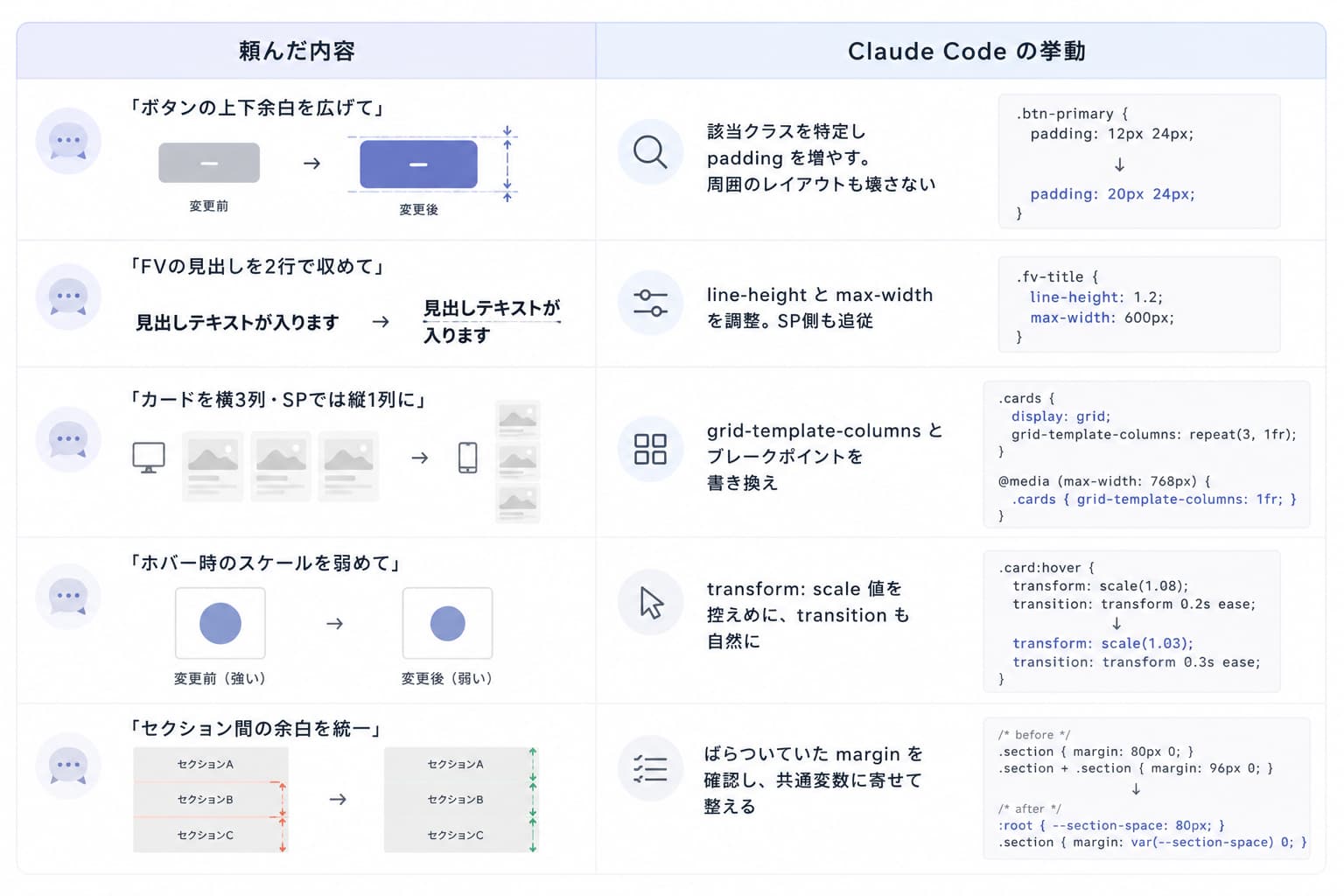The image size is (1344, 896).
Task: Click the smartphone icon in cards row
Action: coord(468,458)
